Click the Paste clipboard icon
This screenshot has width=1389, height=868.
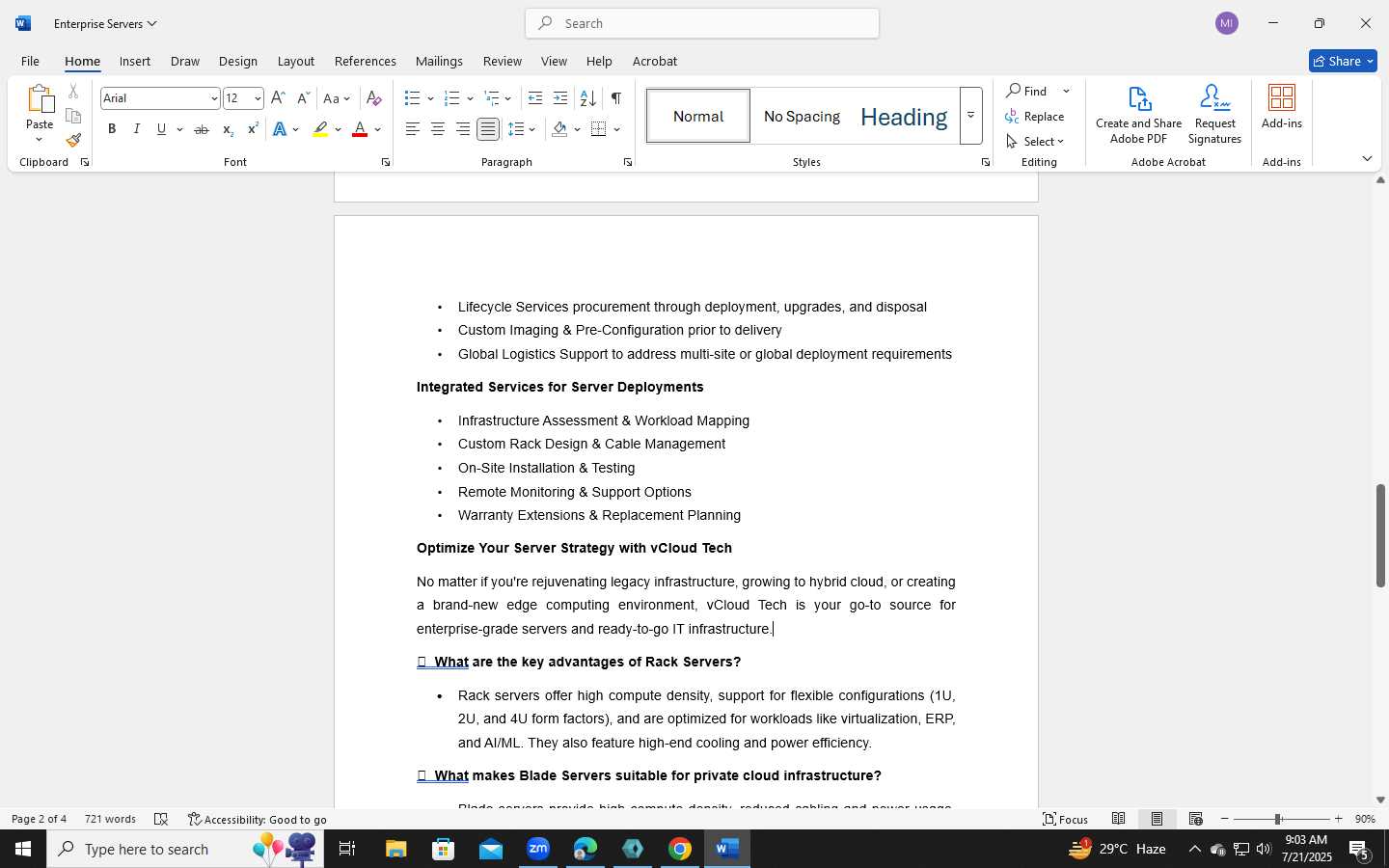click(40, 99)
